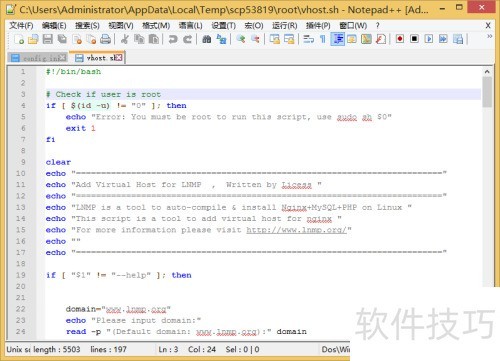Open the 视图(V) menu
Screen dimensions: 500x361
pyautogui.click(x=121, y=25)
